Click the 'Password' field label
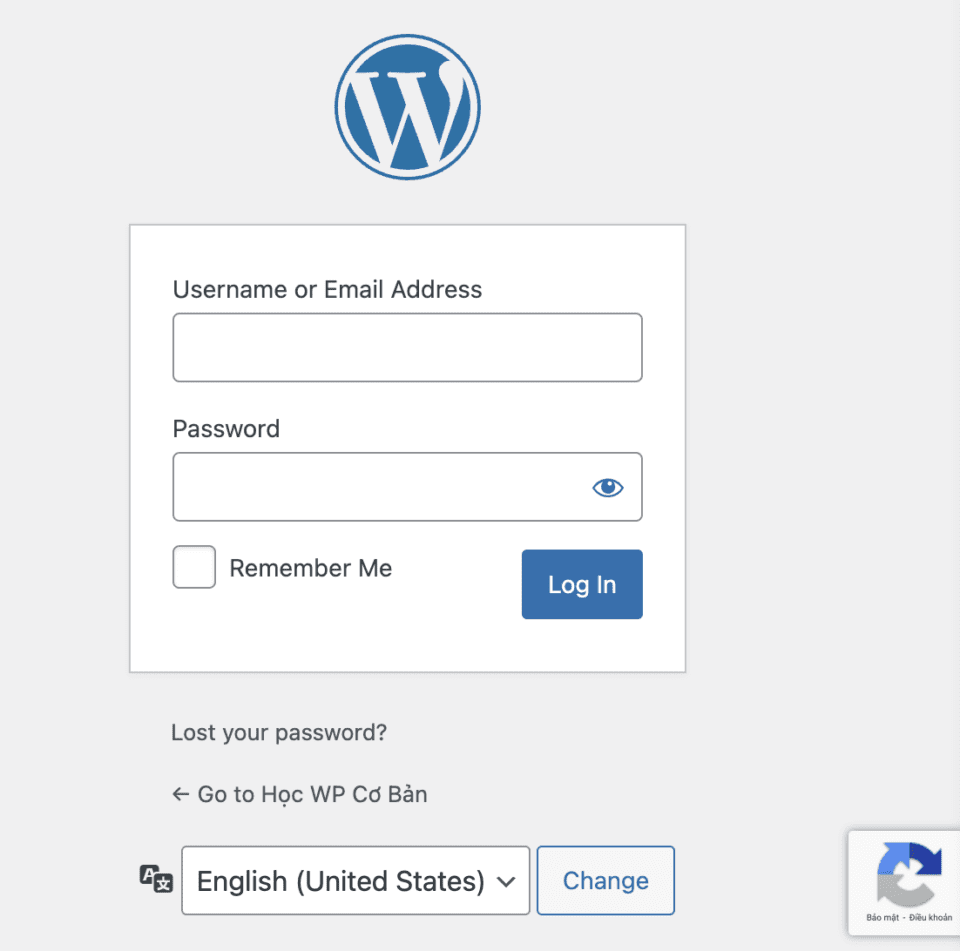 [226, 429]
